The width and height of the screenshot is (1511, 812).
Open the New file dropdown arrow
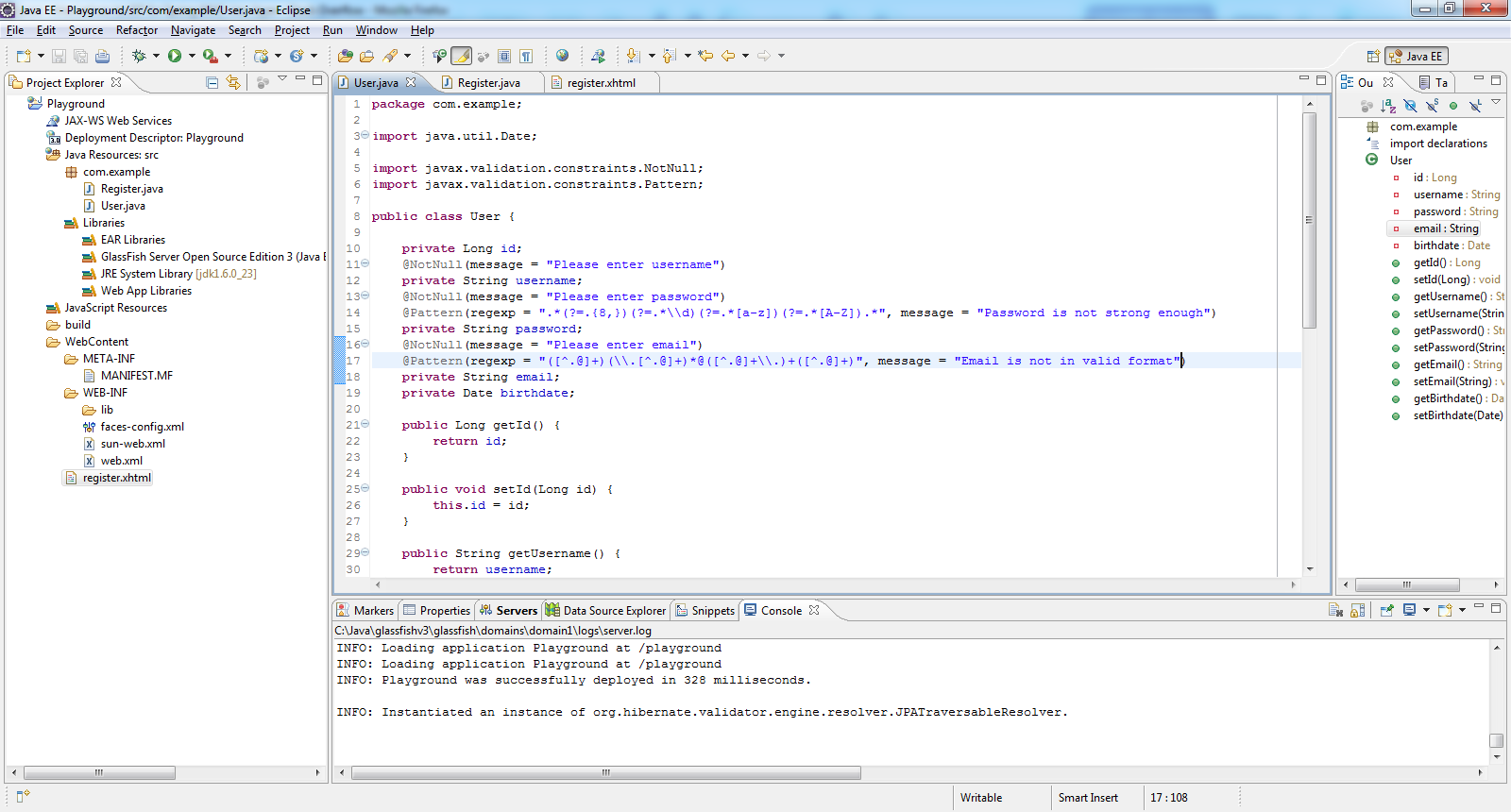click(x=41, y=56)
